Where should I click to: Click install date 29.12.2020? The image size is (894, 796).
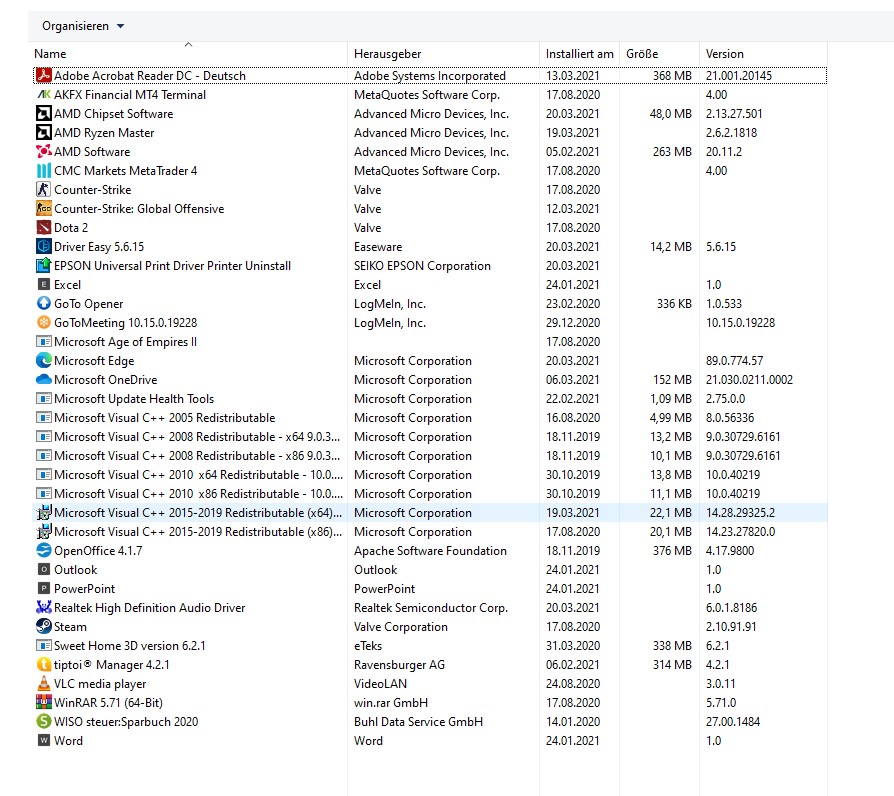click(572, 323)
